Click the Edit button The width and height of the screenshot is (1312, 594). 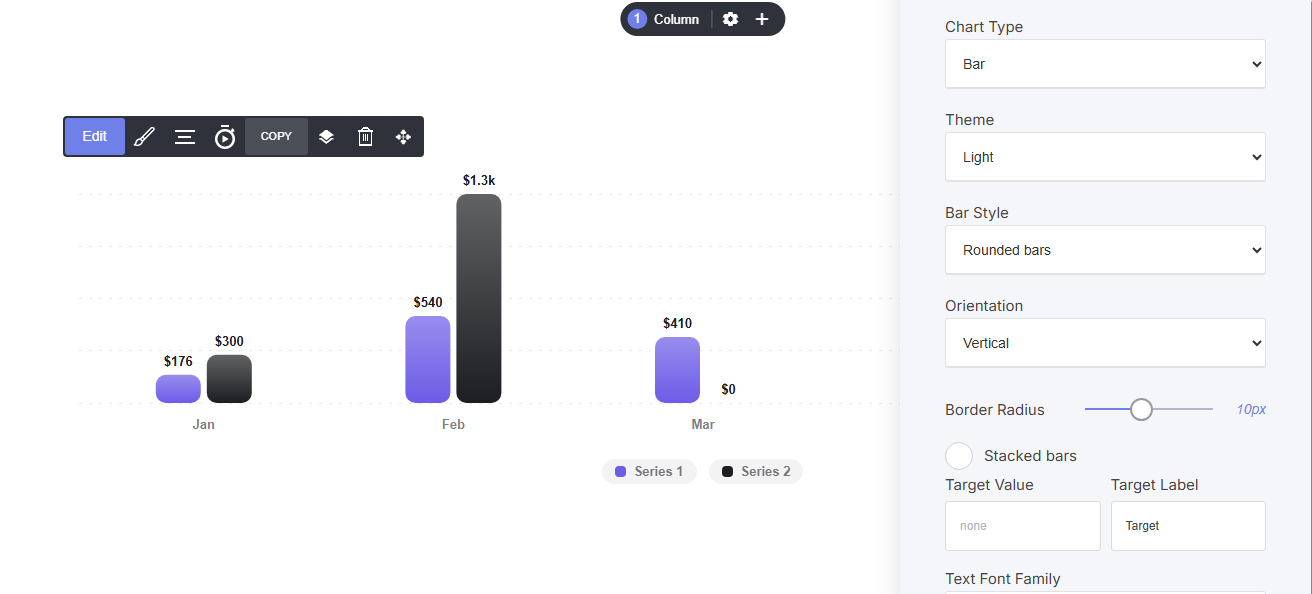(x=95, y=137)
